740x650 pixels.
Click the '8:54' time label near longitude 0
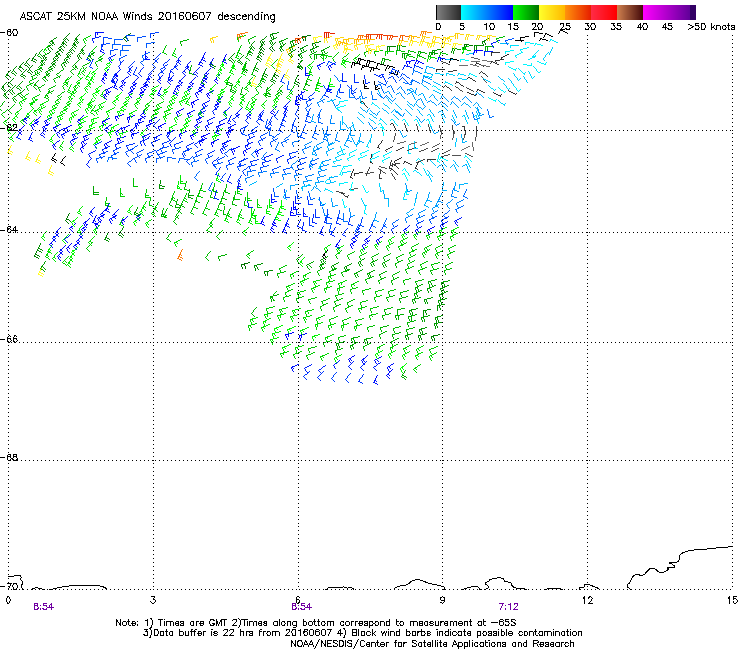tap(43, 607)
